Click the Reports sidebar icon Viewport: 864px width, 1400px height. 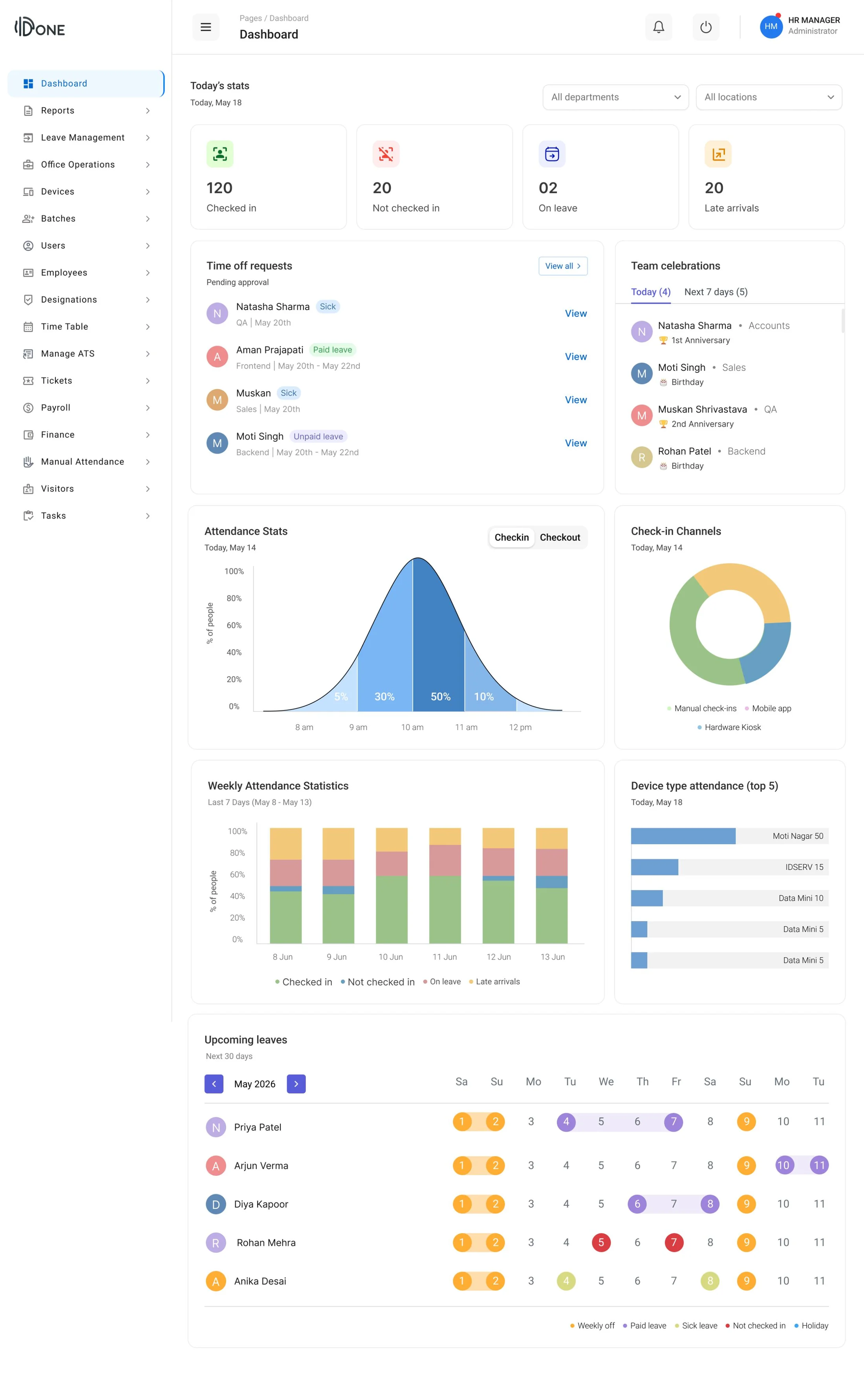28,110
